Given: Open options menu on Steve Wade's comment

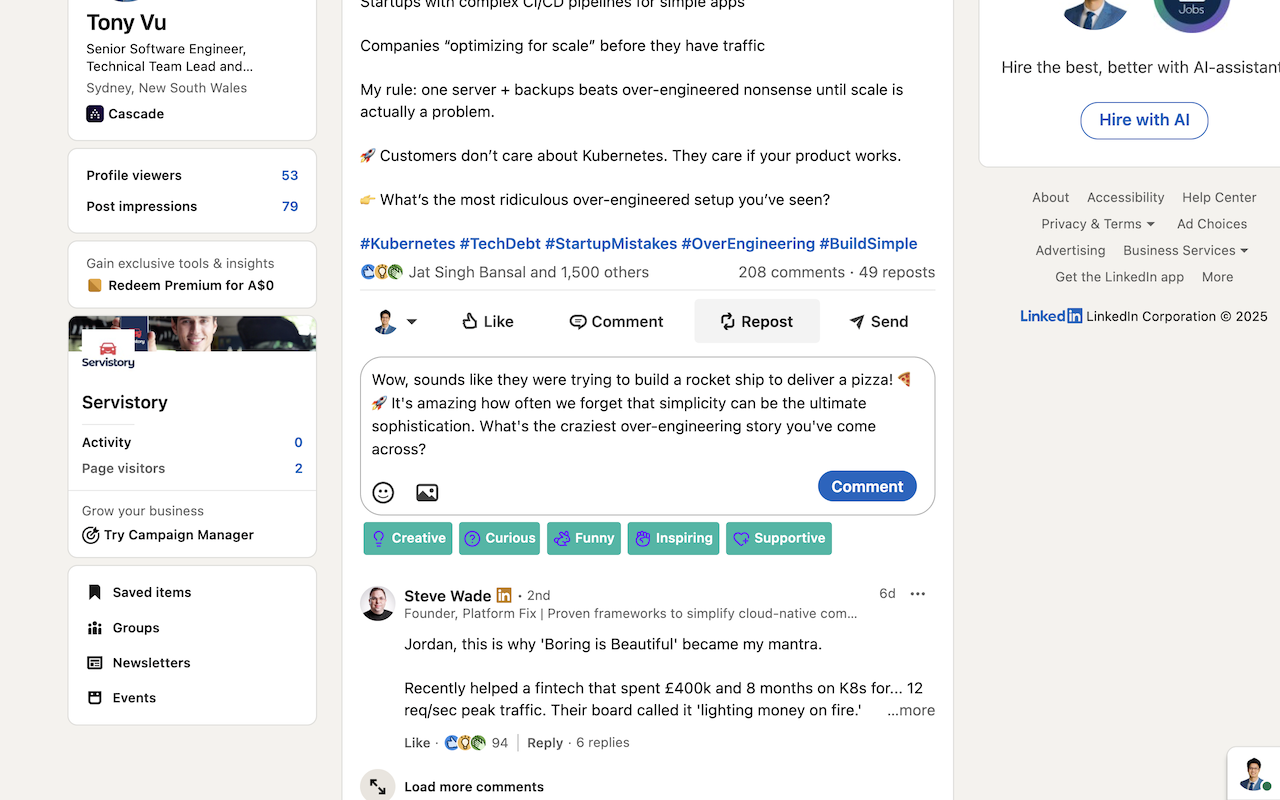Looking at the screenshot, I should (x=918, y=594).
